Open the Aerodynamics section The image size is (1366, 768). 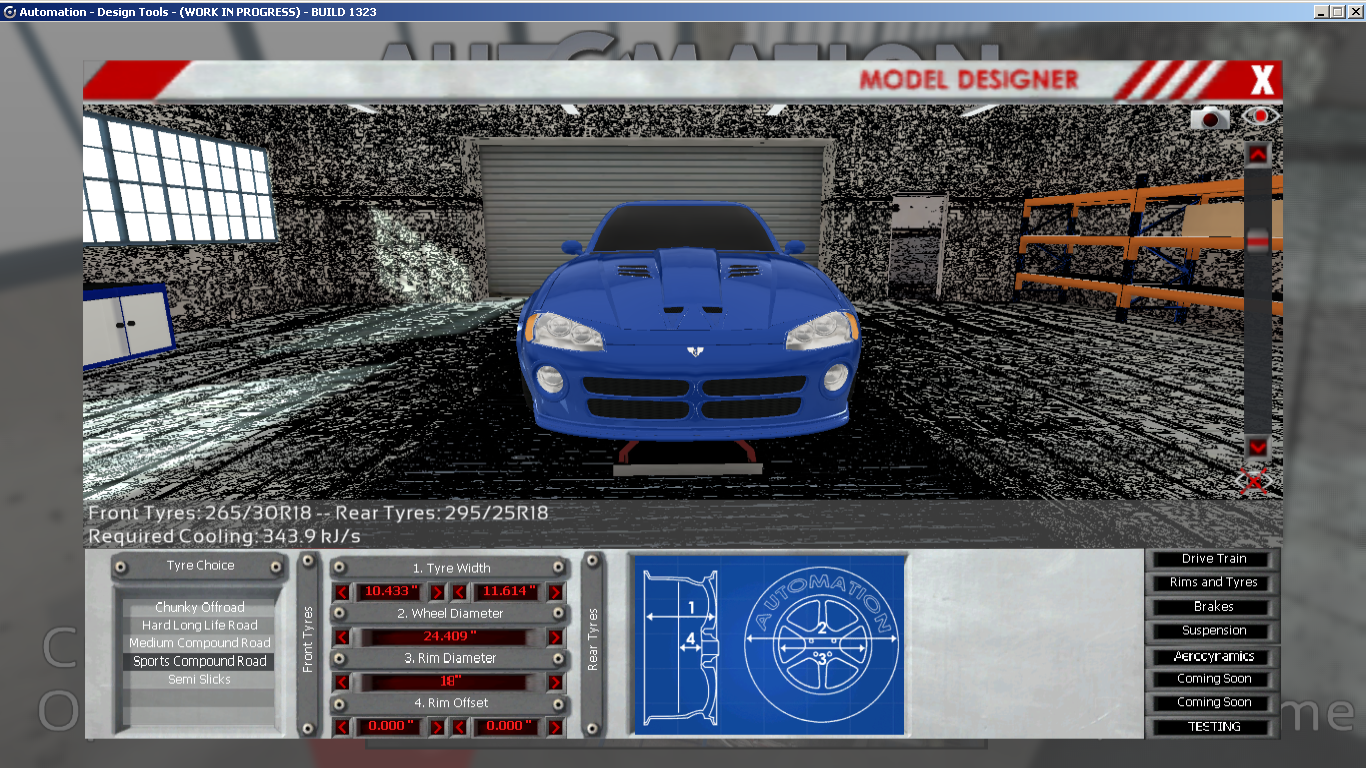point(1212,657)
